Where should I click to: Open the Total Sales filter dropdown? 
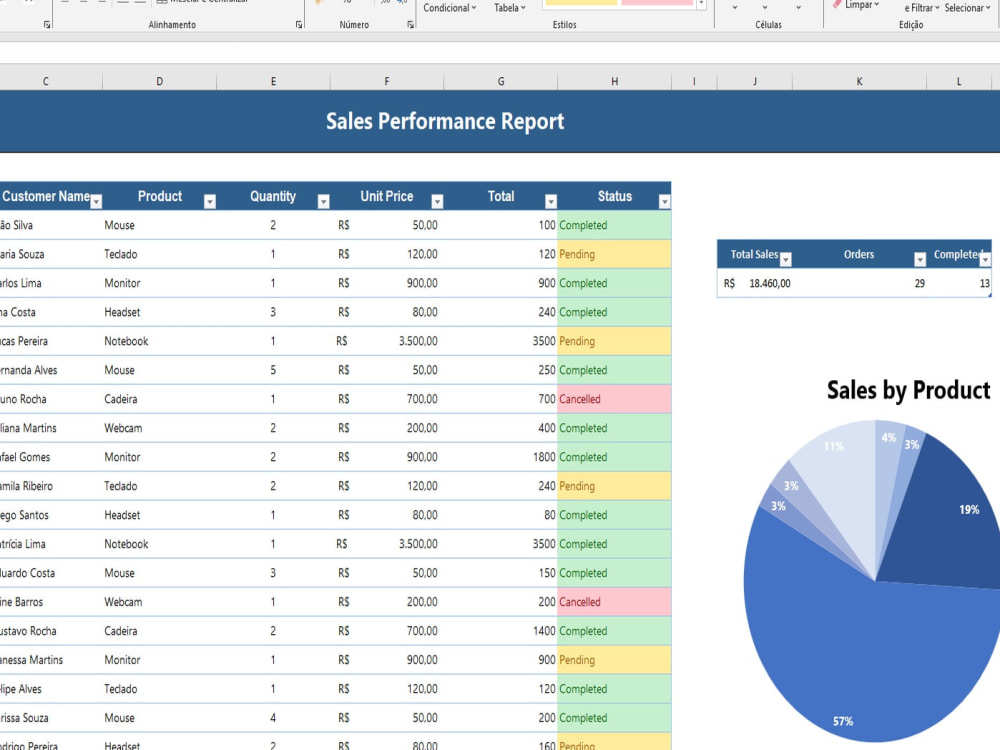786,260
